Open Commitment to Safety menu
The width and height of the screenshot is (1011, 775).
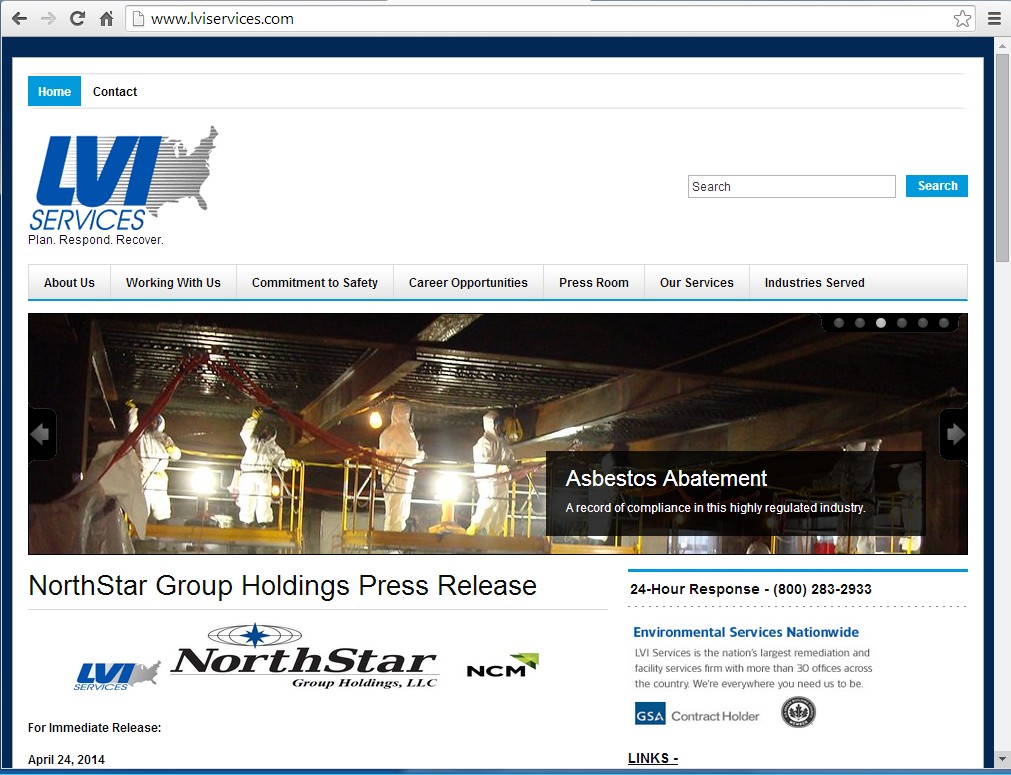point(315,282)
